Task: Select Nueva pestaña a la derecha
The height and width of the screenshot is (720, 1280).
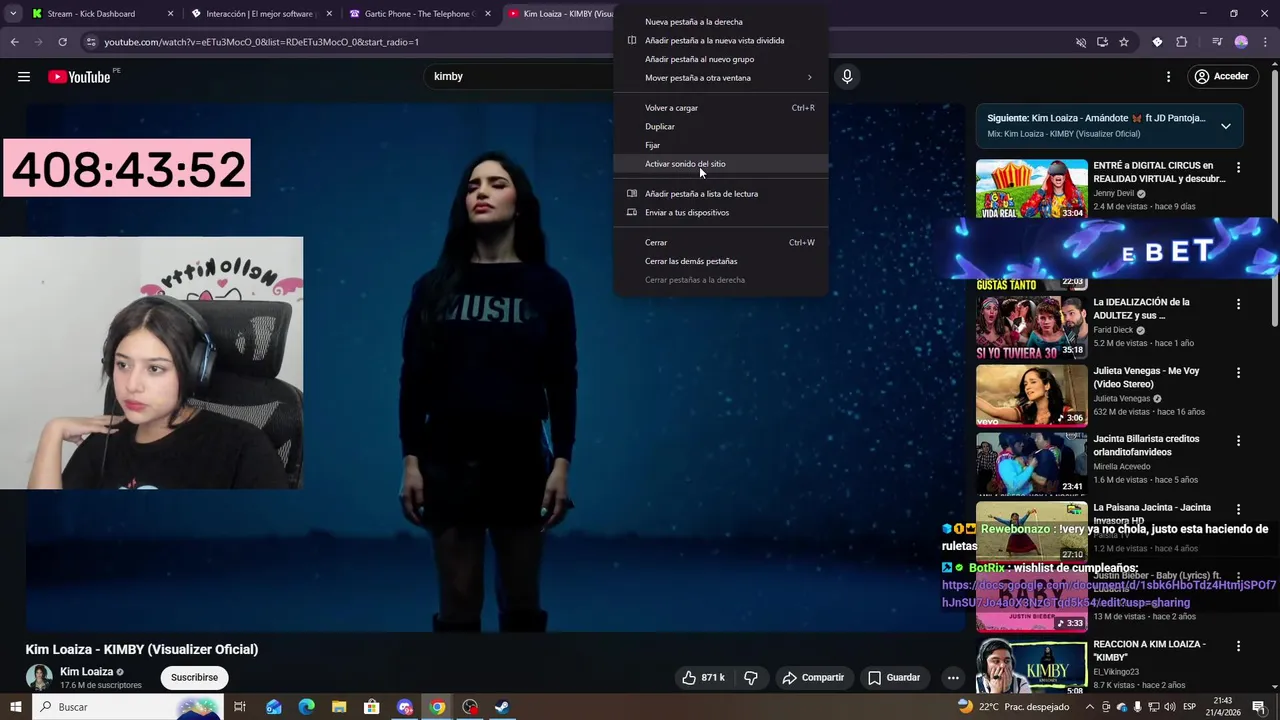Action: pyautogui.click(x=721, y=22)
